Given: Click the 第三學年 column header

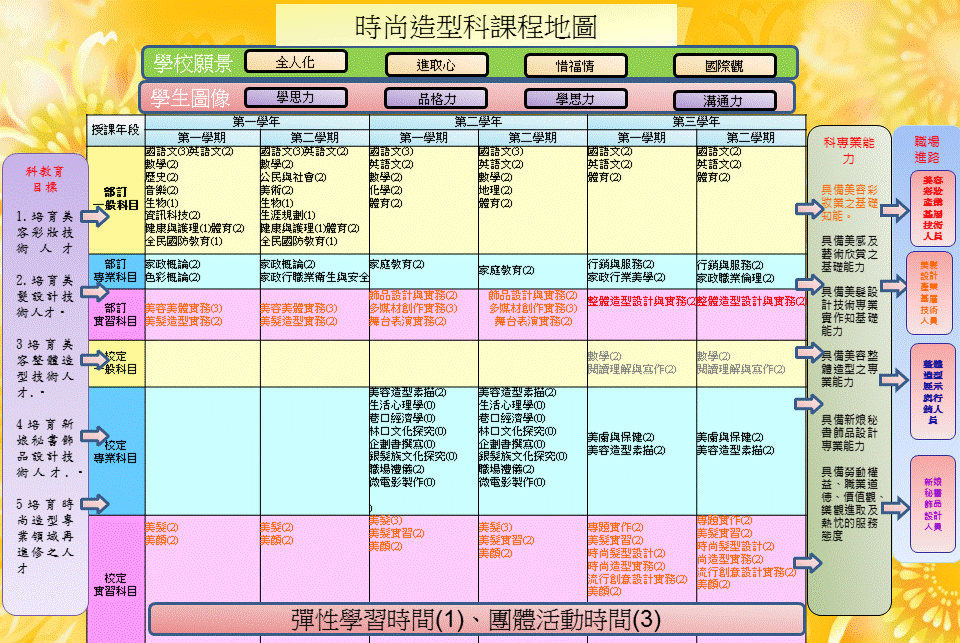Looking at the screenshot, I should pos(696,122).
